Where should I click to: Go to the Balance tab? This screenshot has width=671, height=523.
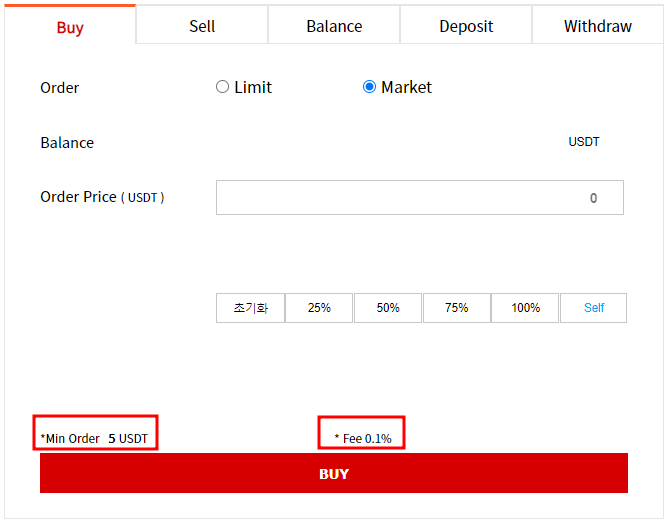(x=334, y=26)
